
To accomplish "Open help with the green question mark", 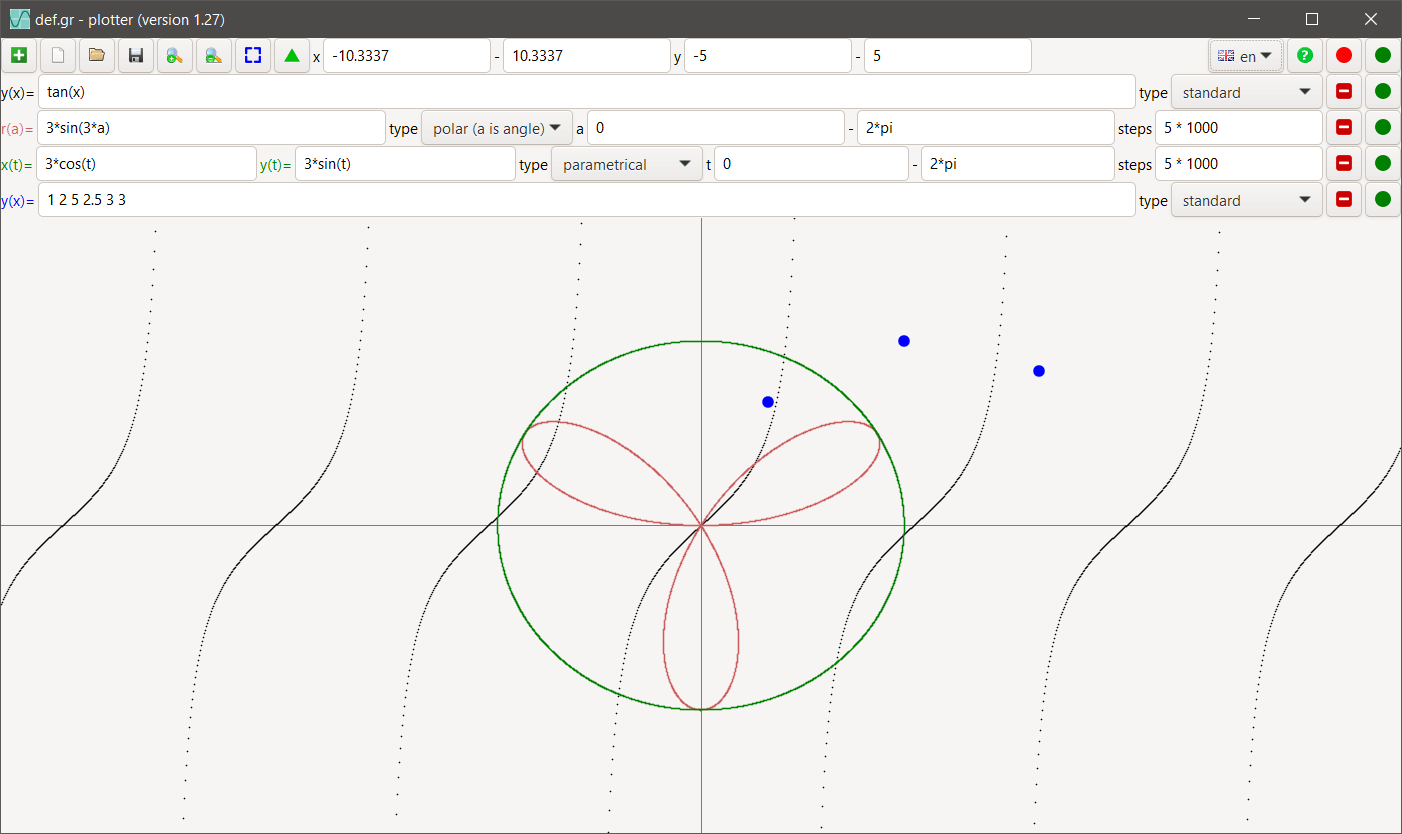I will (1305, 56).
